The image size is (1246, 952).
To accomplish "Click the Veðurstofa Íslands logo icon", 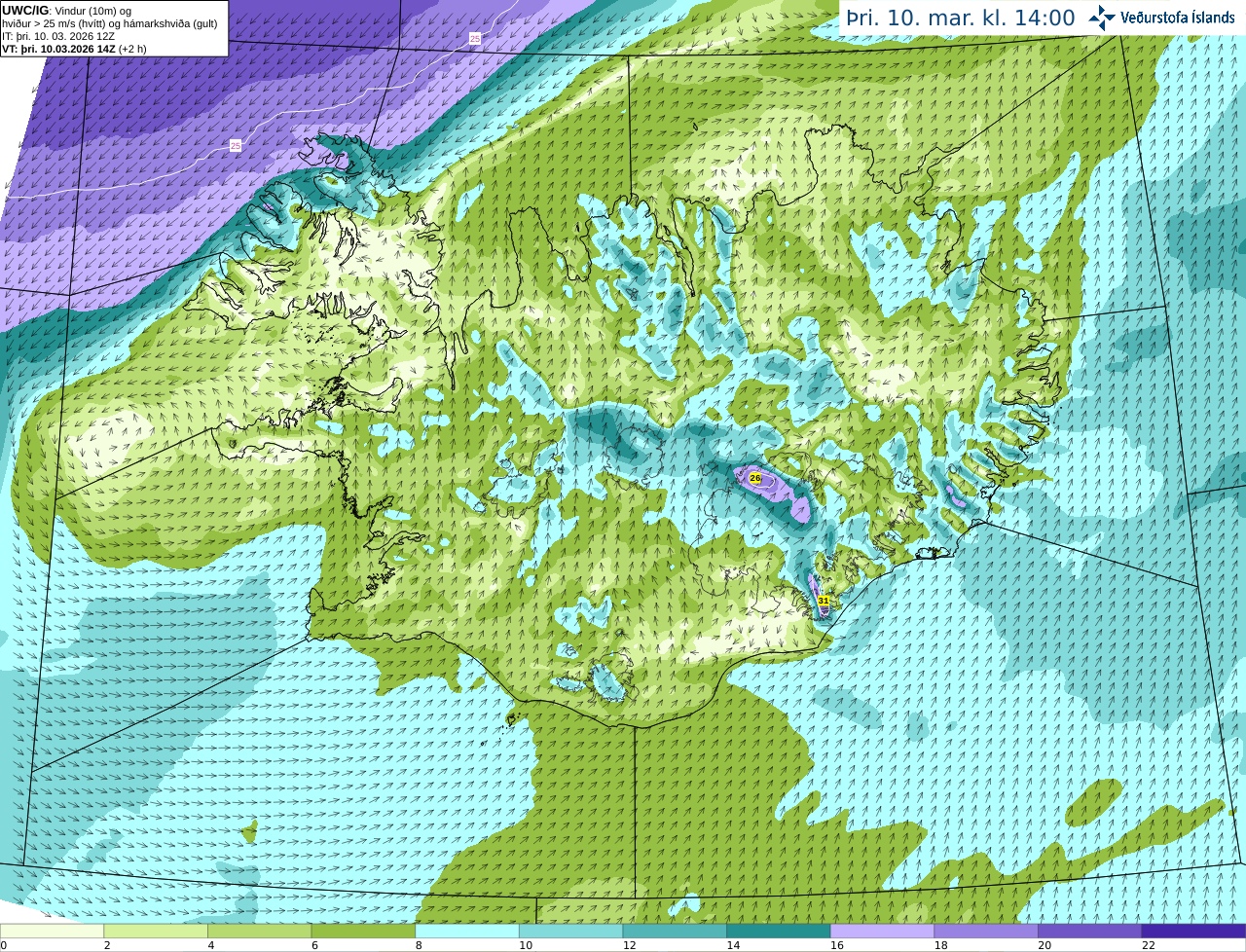I will pos(1102,18).
